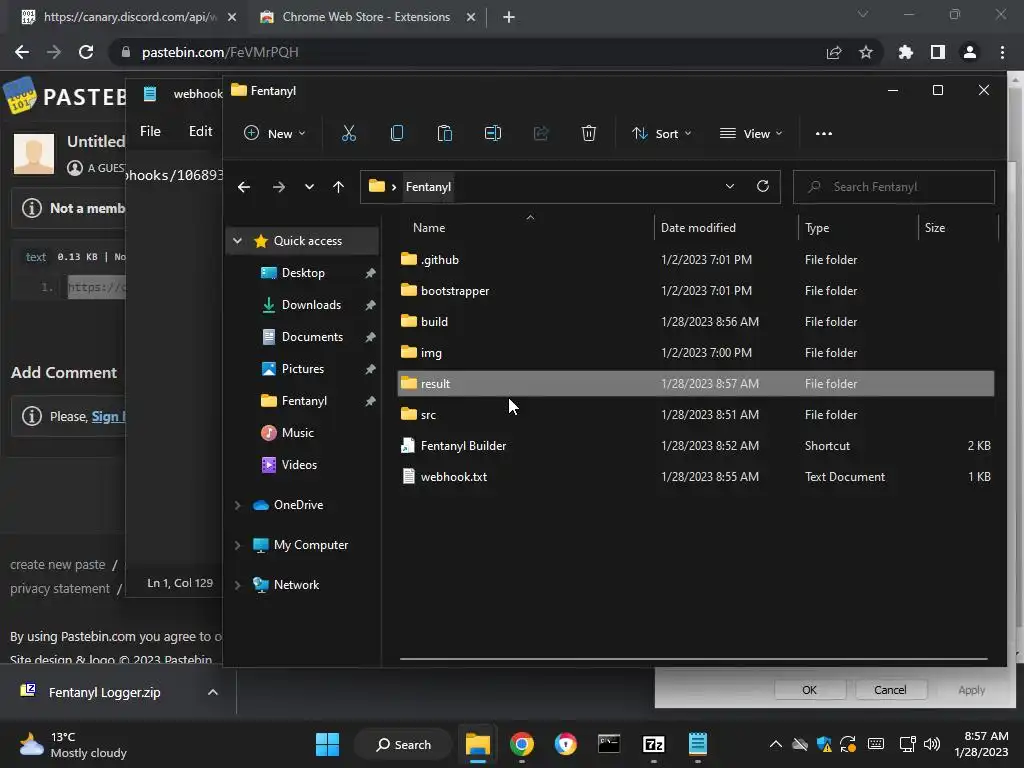Click Sign In link on Pastebin
This screenshot has height=768, width=1024.
[x=108, y=417]
